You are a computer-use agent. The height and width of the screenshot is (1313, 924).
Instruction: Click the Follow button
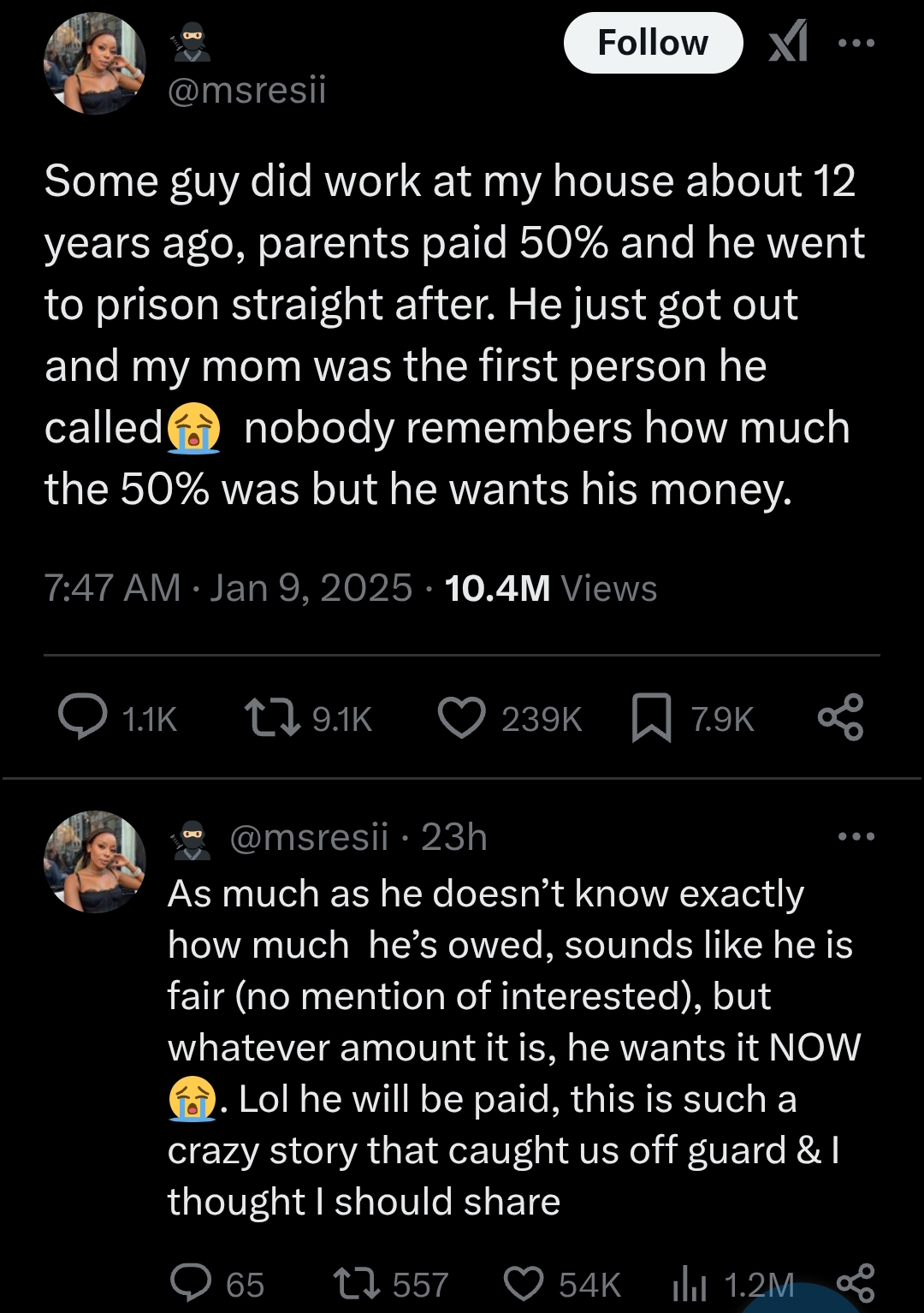[x=652, y=43]
